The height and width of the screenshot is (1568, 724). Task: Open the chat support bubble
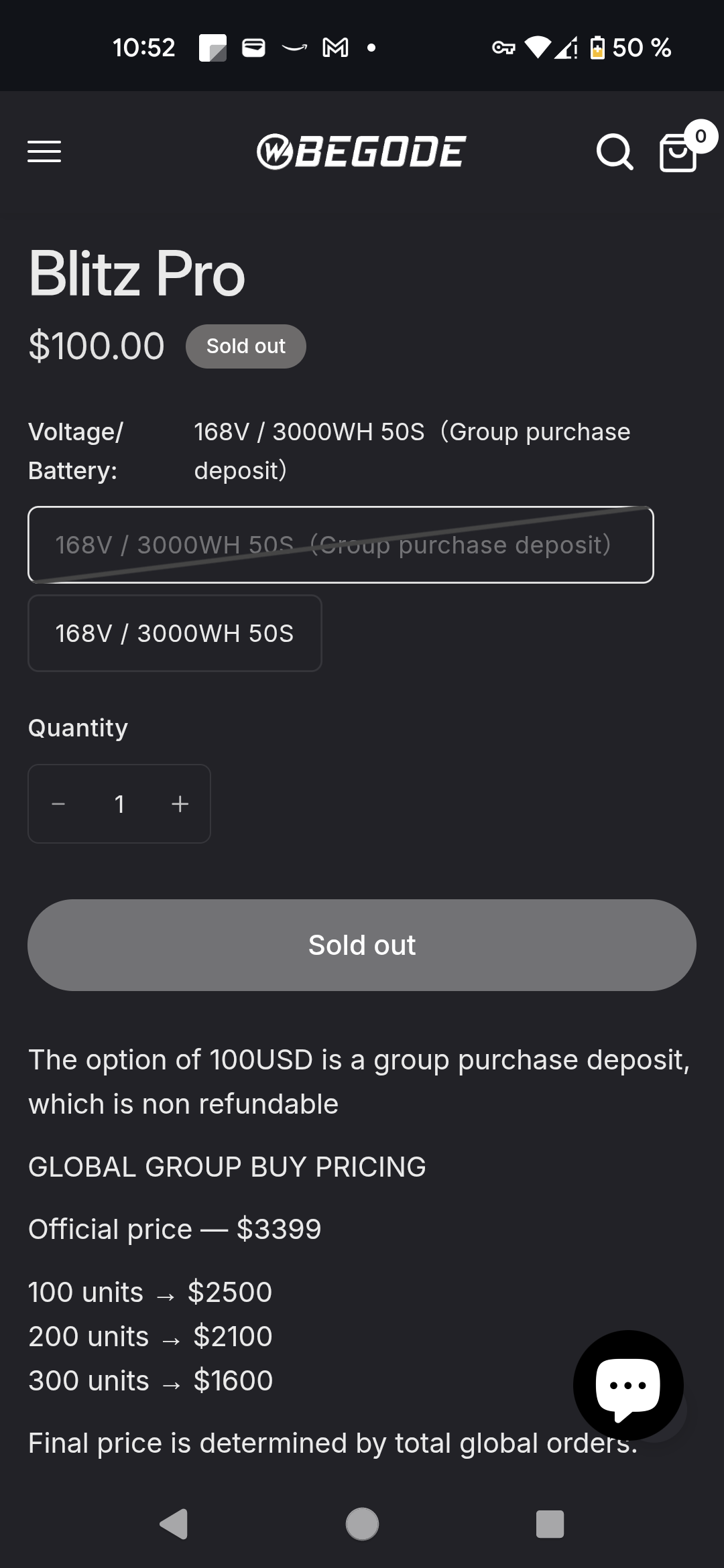[x=628, y=1384]
